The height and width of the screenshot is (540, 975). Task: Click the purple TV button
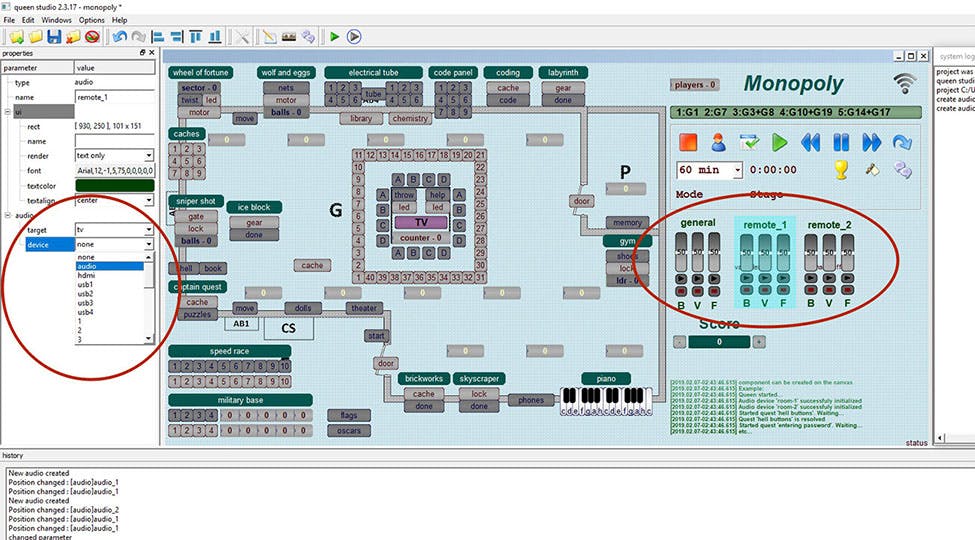coord(421,222)
